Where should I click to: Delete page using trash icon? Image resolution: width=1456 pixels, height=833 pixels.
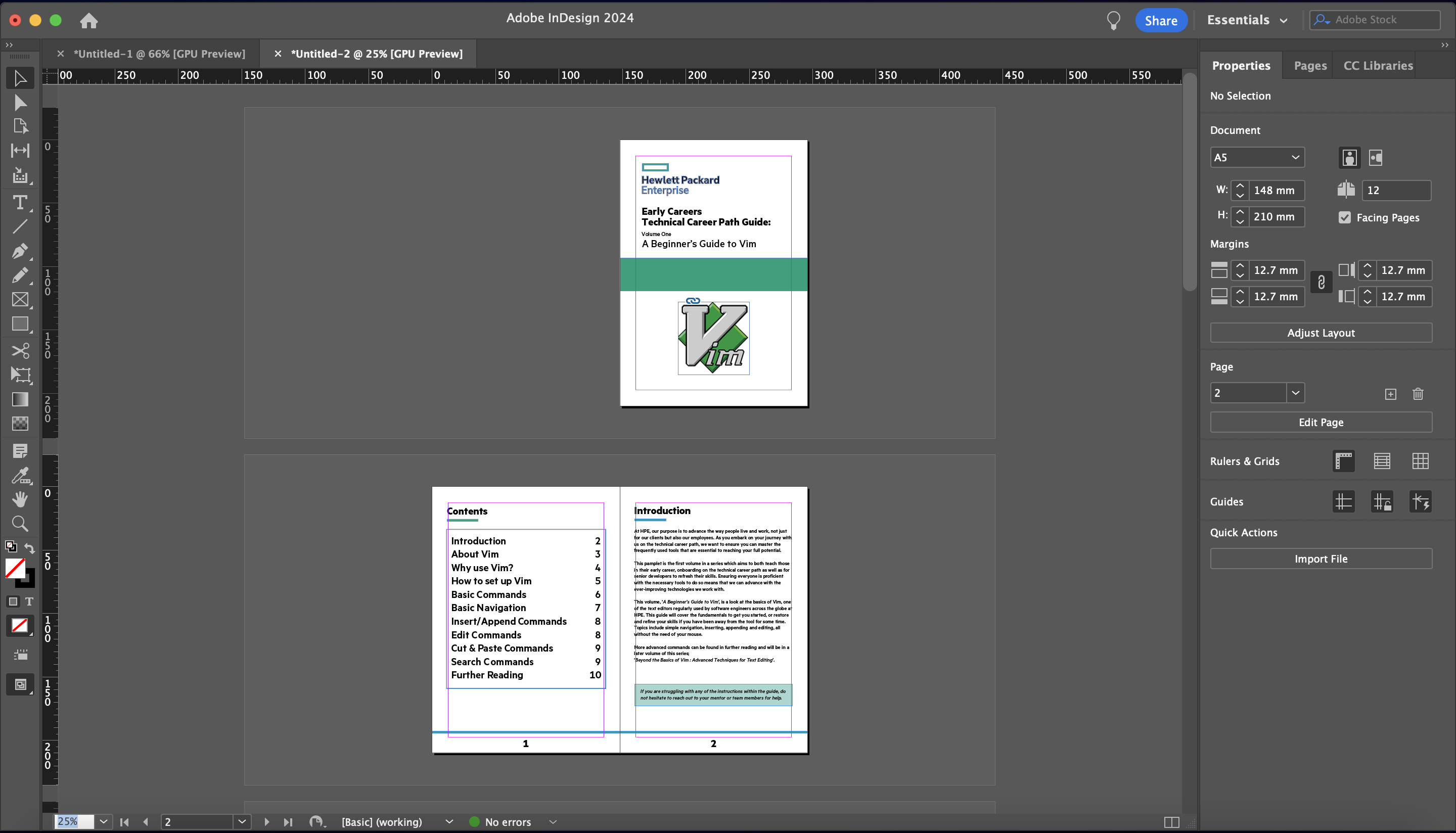(x=1418, y=394)
